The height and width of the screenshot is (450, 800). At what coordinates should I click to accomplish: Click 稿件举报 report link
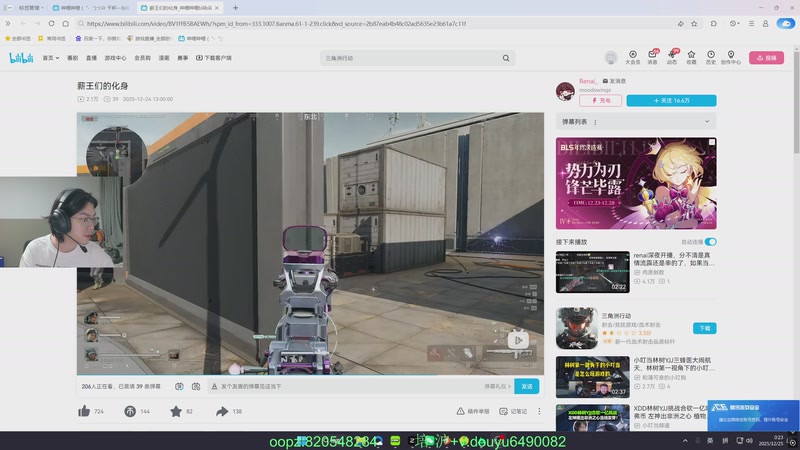[x=472, y=411]
